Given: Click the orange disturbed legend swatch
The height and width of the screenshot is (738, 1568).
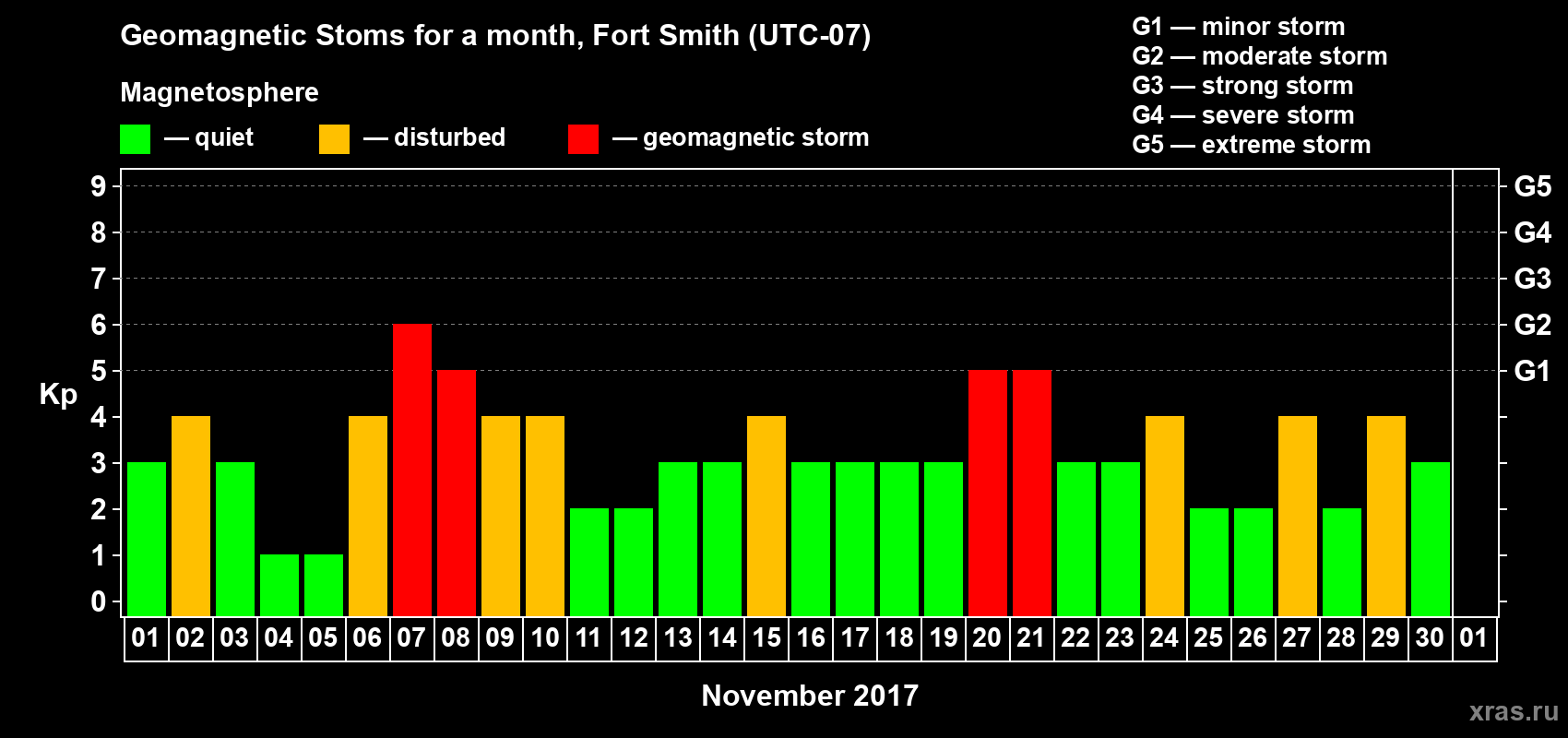Looking at the screenshot, I should coord(334,139).
